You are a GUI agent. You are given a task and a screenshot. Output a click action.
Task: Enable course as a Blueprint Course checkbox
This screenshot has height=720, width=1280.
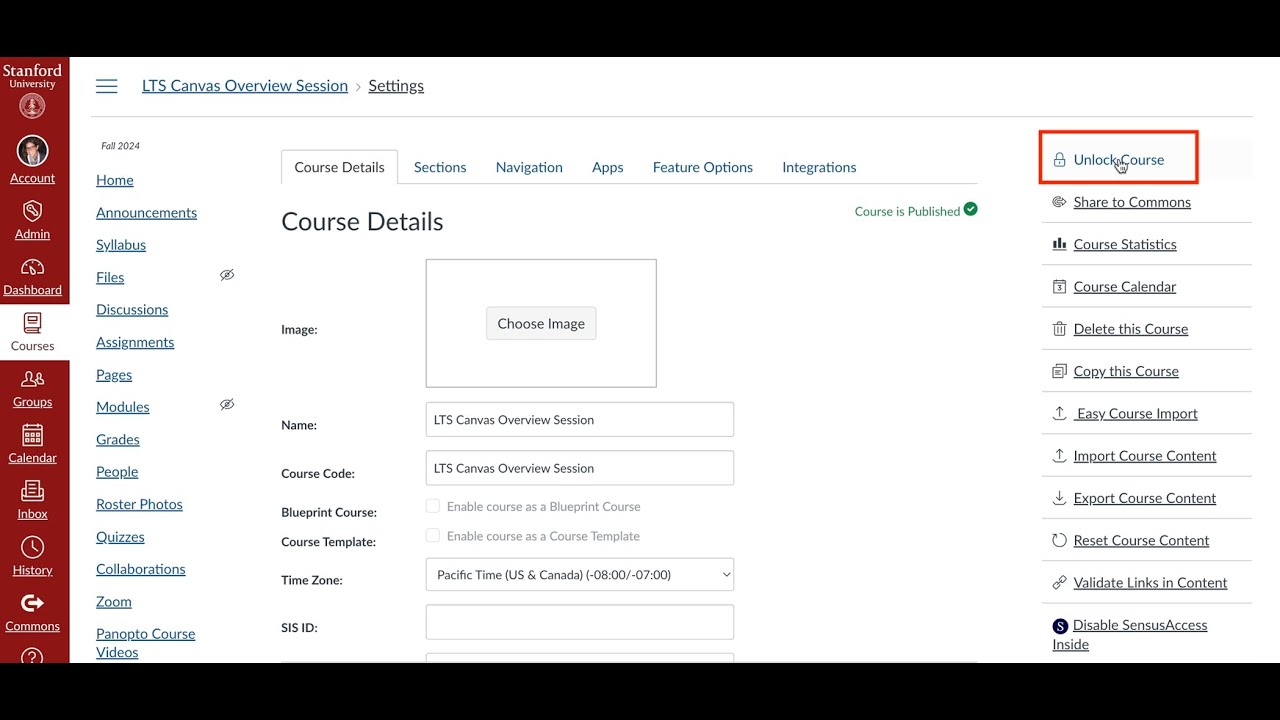point(433,506)
